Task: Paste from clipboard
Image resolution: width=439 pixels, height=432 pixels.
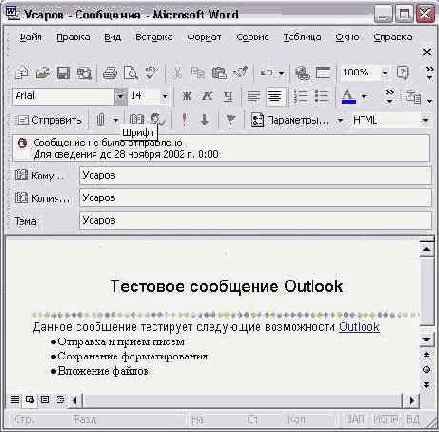Action: click(x=219, y=73)
